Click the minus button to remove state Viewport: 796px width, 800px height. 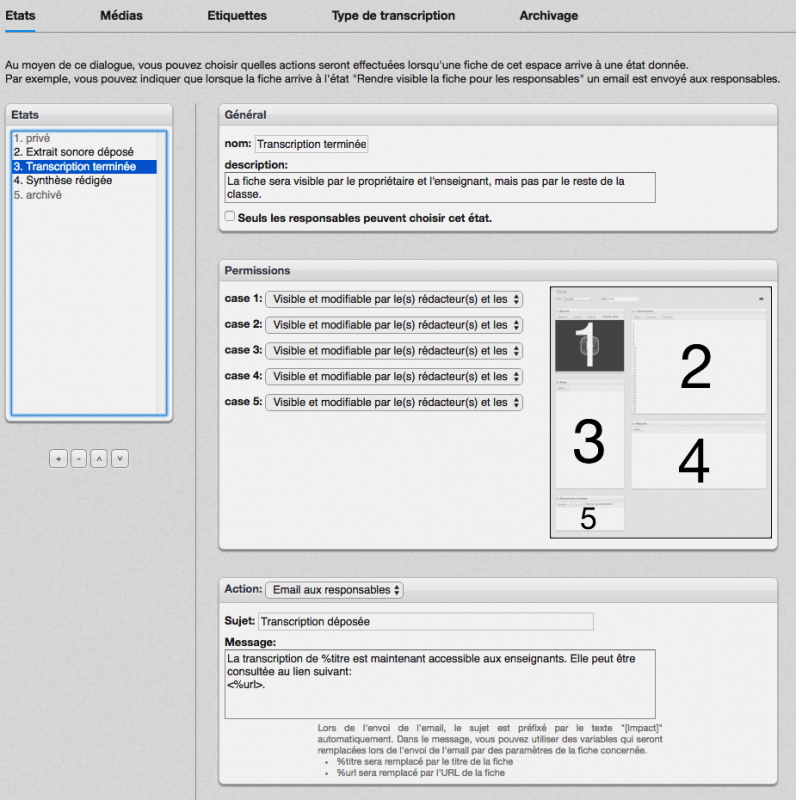pos(79,458)
